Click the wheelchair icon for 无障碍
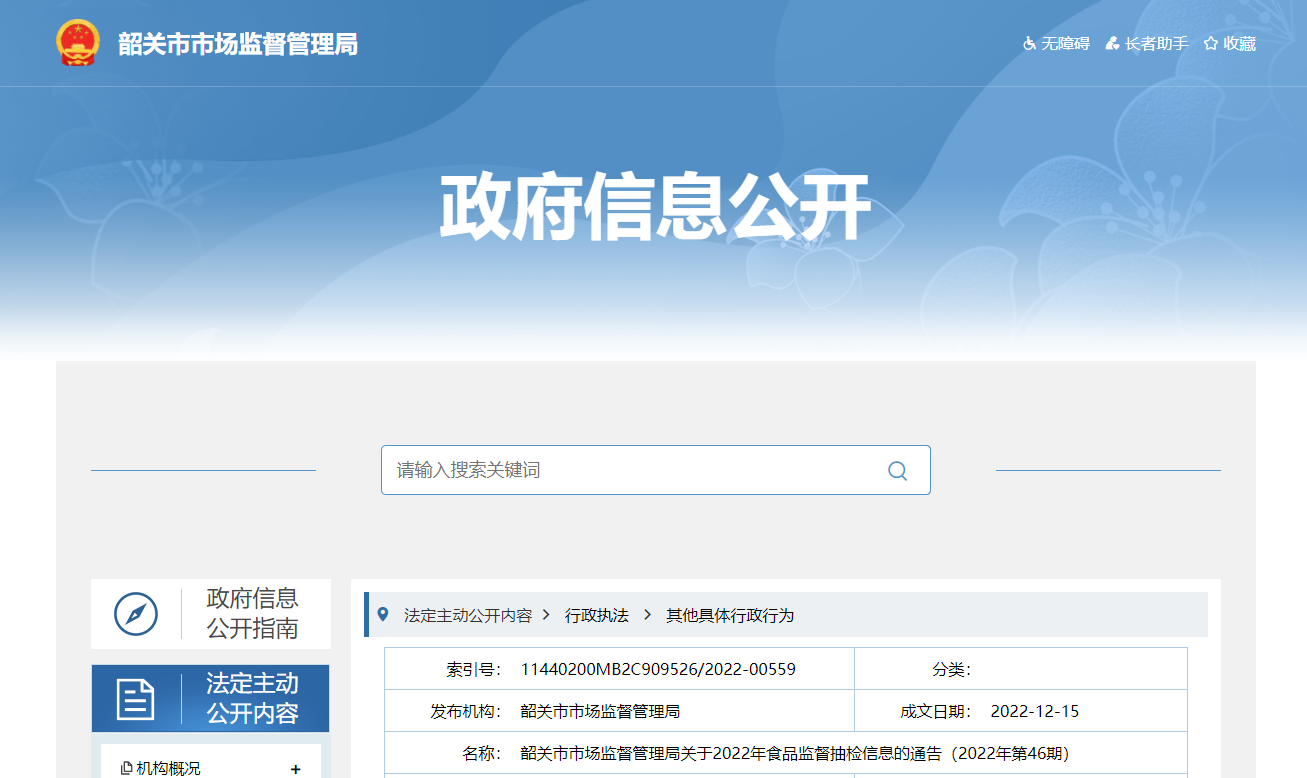This screenshot has height=778, width=1307. (x=1029, y=44)
